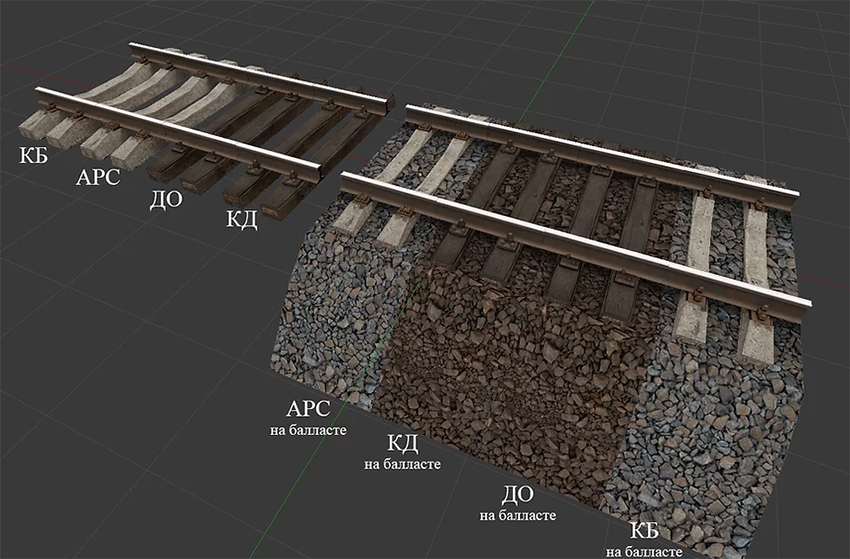Select the standalone КД text label
The image size is (850, 559).
tap(241, 219)
